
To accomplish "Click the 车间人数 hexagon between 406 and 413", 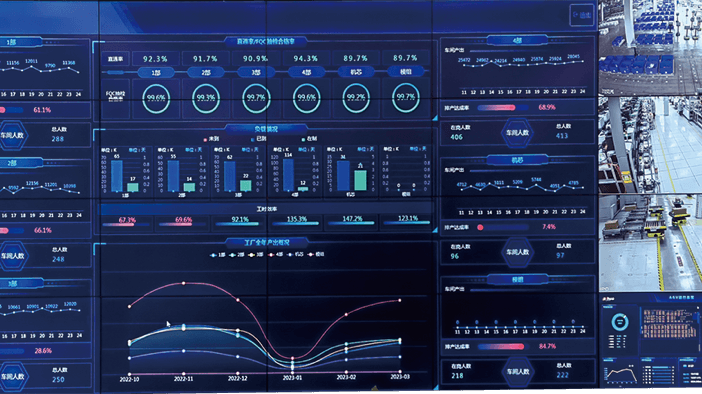I will point(517,133).
